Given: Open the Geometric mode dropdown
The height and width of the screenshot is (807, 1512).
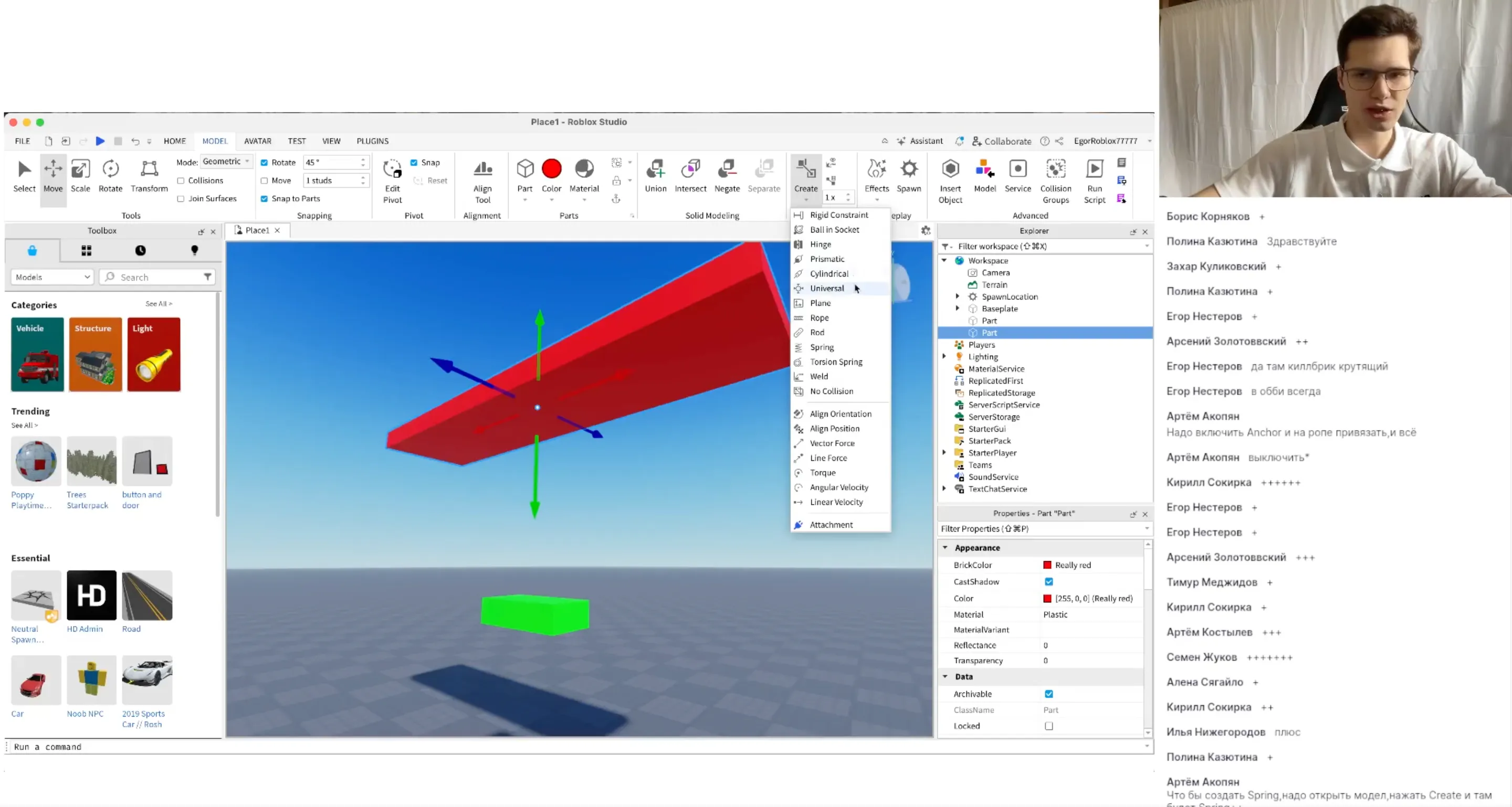Looking at the screenshot, I should coord(226,161).
